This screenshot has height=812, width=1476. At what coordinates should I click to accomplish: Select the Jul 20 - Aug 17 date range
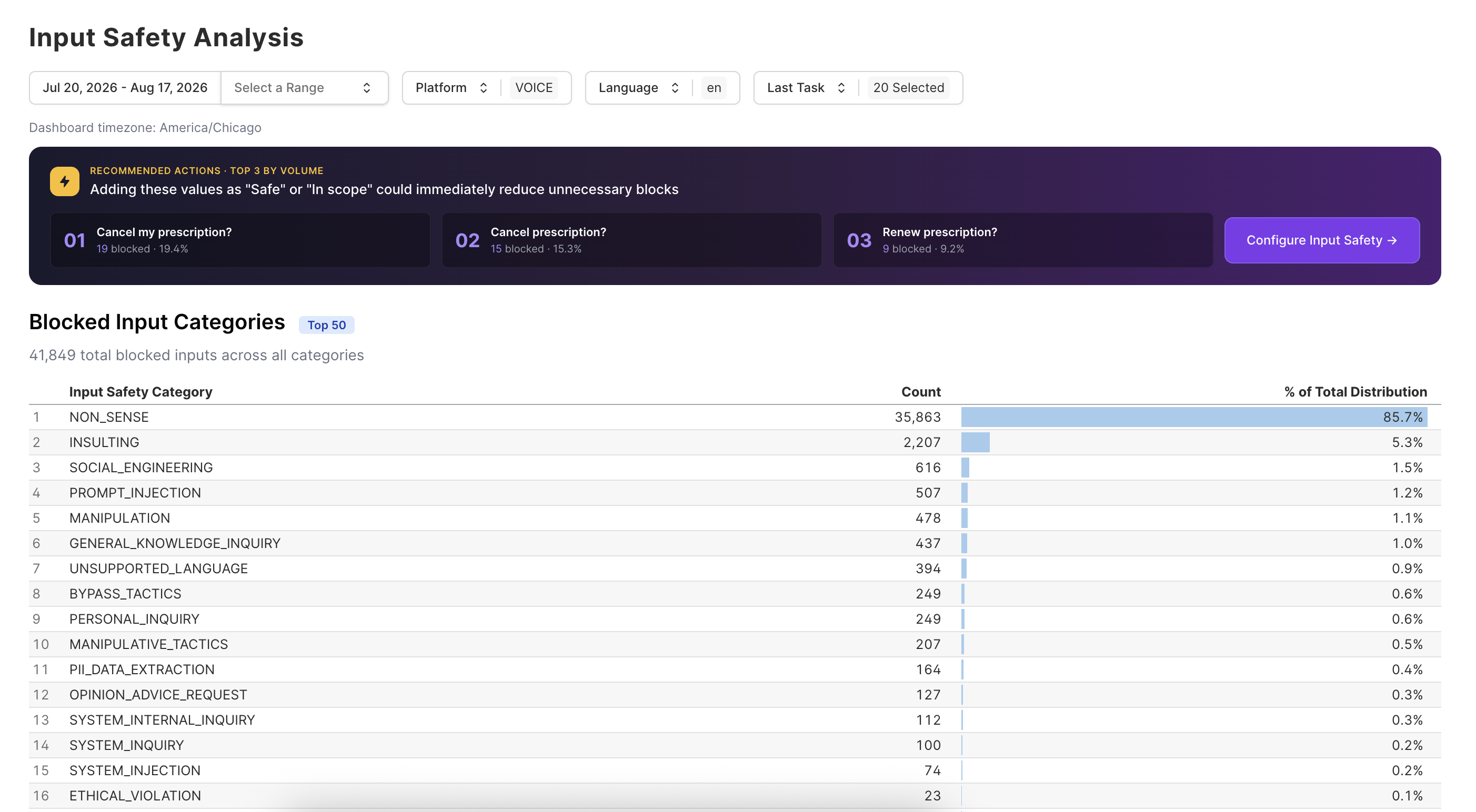tap(125, 88)
